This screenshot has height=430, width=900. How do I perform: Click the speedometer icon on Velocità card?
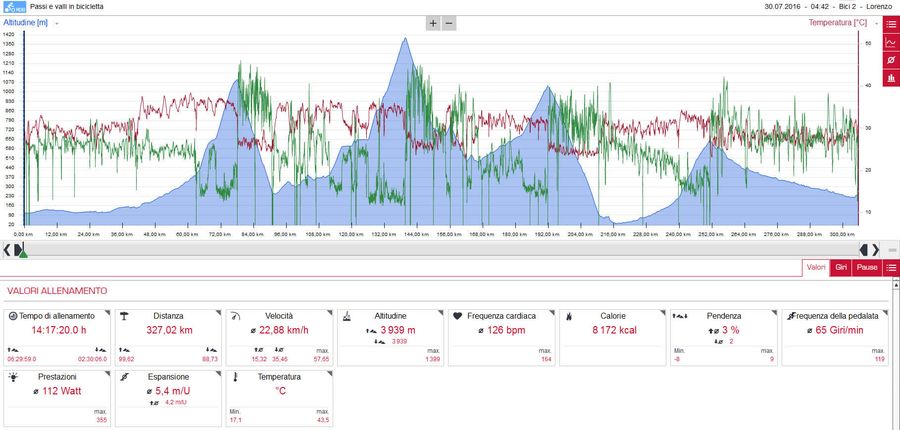pyautogui.click(x=235, y=316)
